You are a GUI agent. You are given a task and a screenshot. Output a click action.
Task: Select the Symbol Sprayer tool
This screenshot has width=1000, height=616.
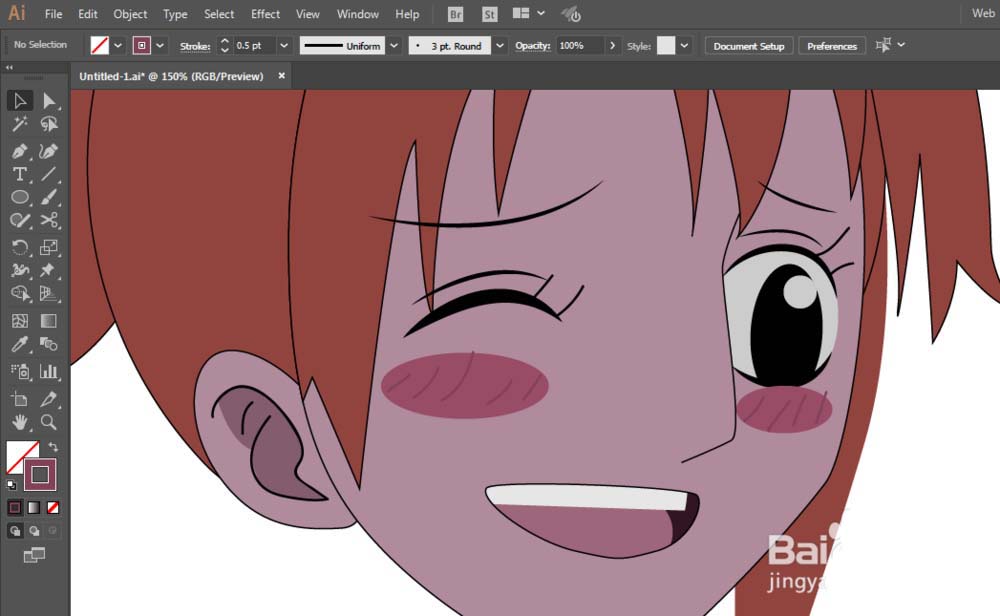(20, 372)
